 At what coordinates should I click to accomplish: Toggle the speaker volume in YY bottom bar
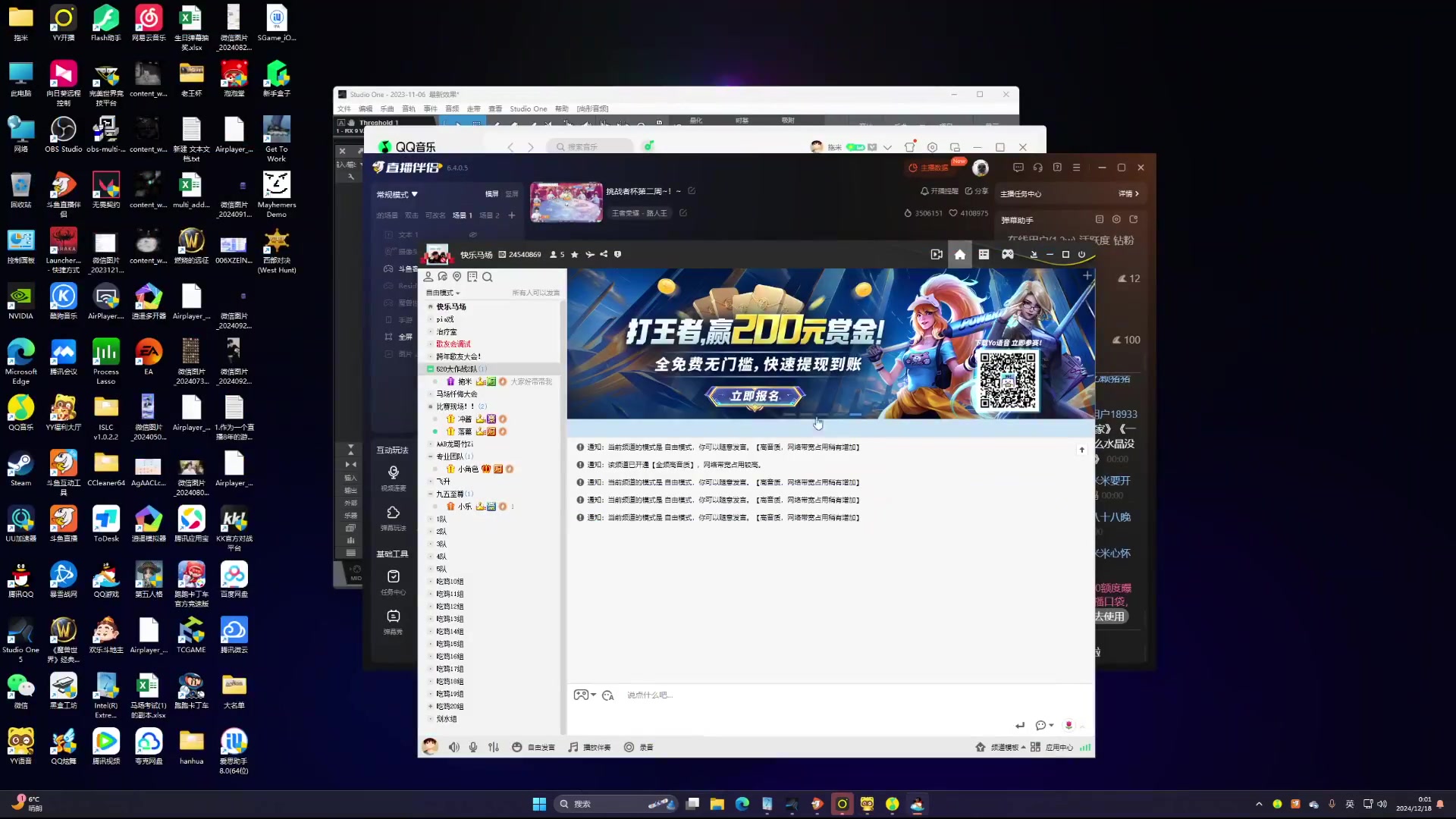[x=453, y=747]
